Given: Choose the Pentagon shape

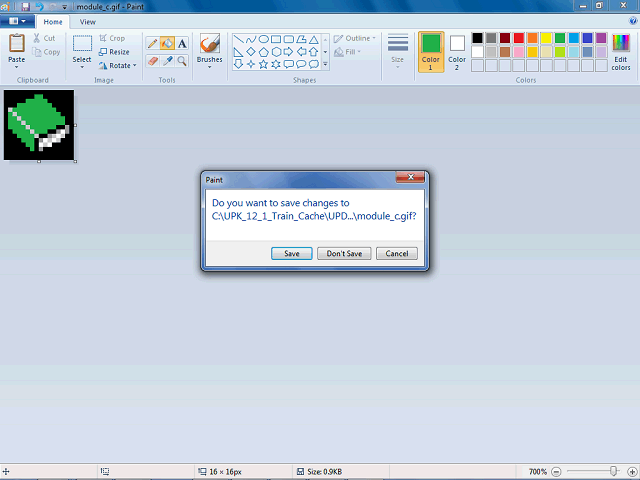Looking at the screenshot, I should pyautogui.click(x=264, y=51).
